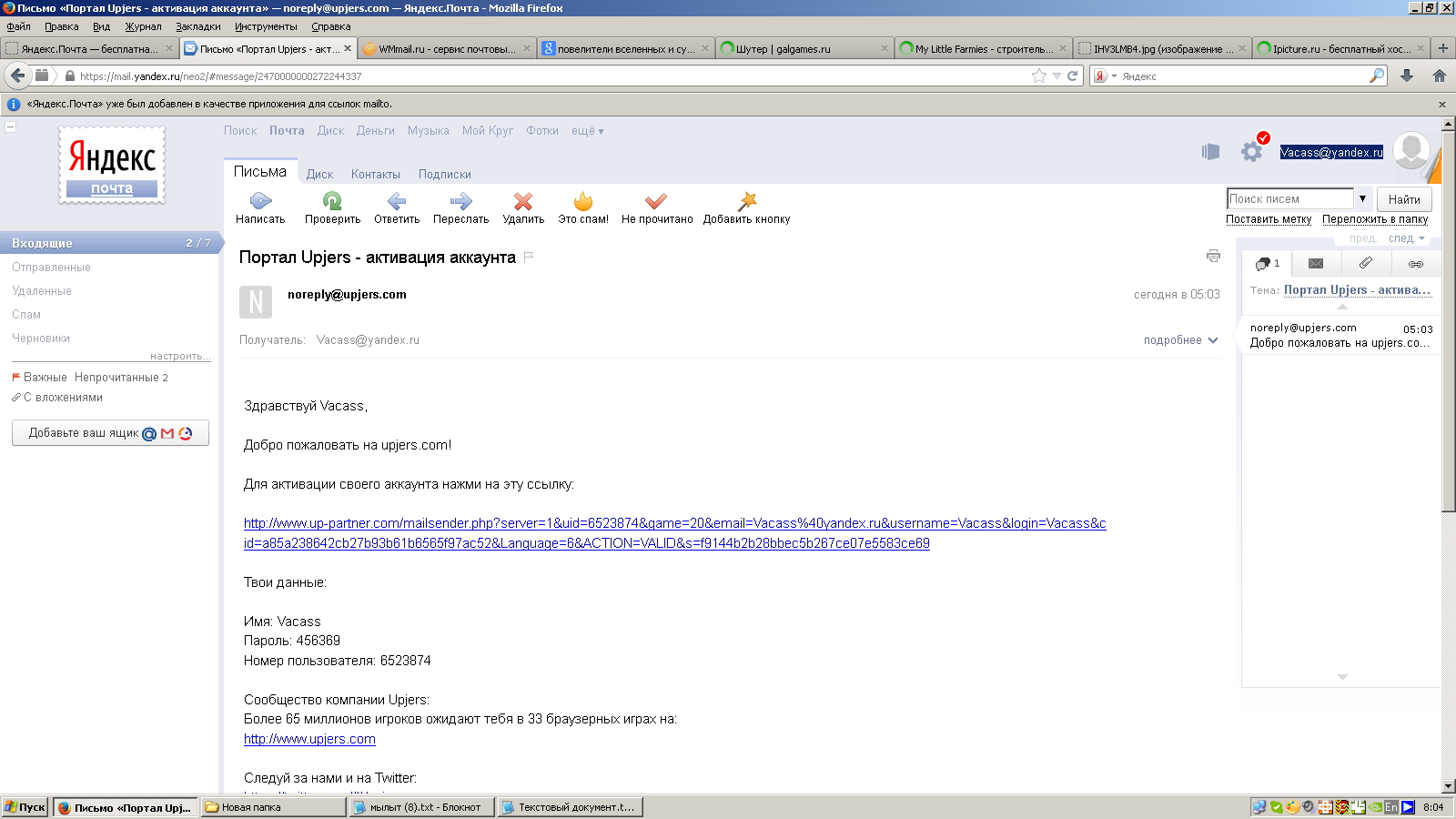Click the chain link icon in right panel
The image size is (1456, 819).
click(1415, 264)
